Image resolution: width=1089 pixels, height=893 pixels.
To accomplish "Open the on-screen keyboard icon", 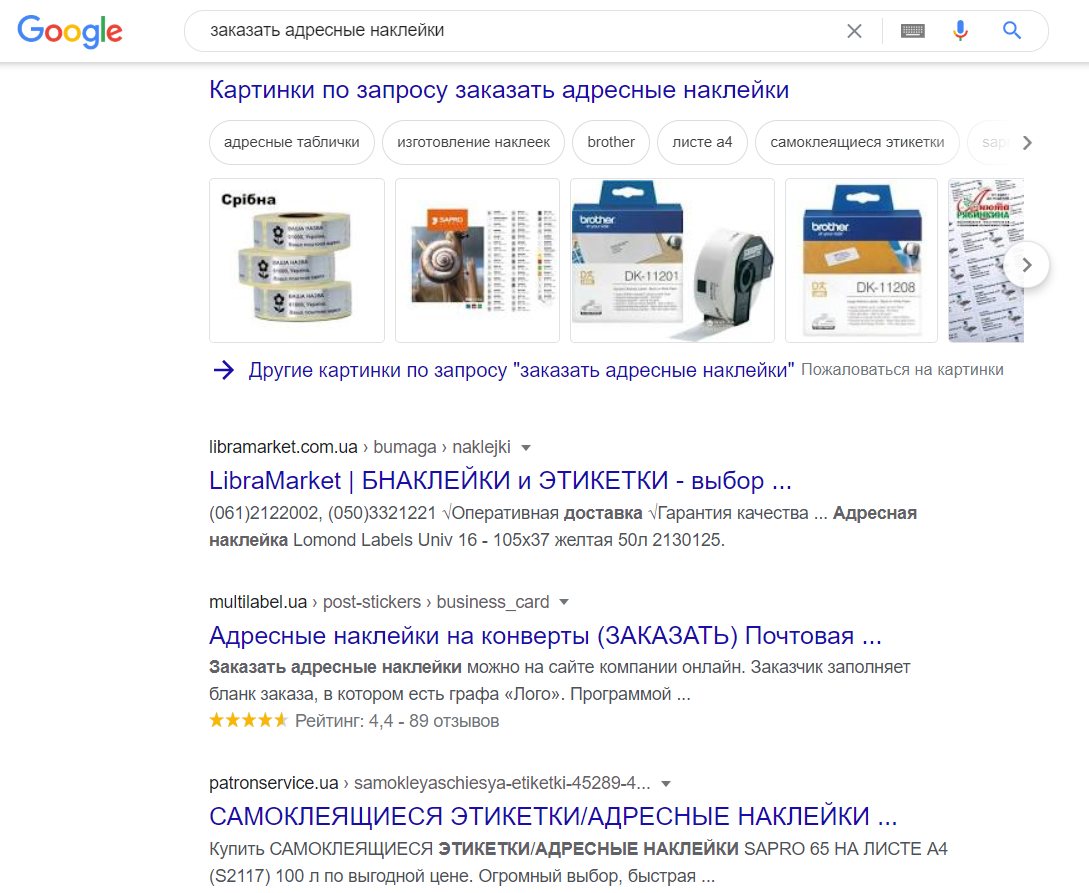I will click(x=913, y=31).
